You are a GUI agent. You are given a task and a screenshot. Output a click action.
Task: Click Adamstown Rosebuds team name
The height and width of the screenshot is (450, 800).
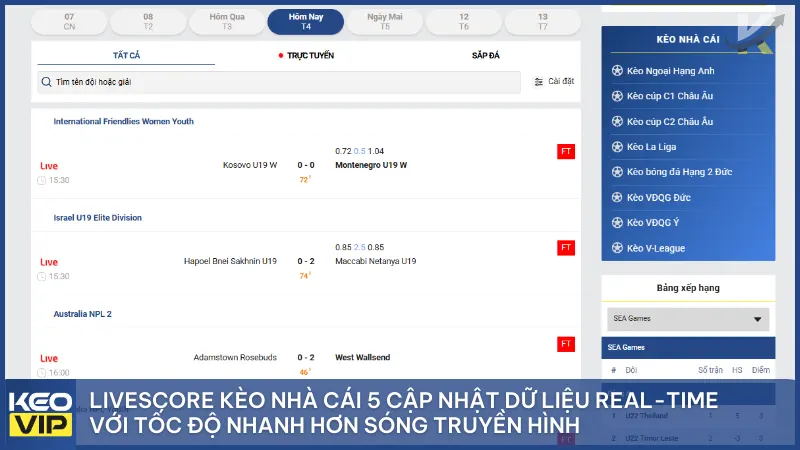[x=235, y=358]
